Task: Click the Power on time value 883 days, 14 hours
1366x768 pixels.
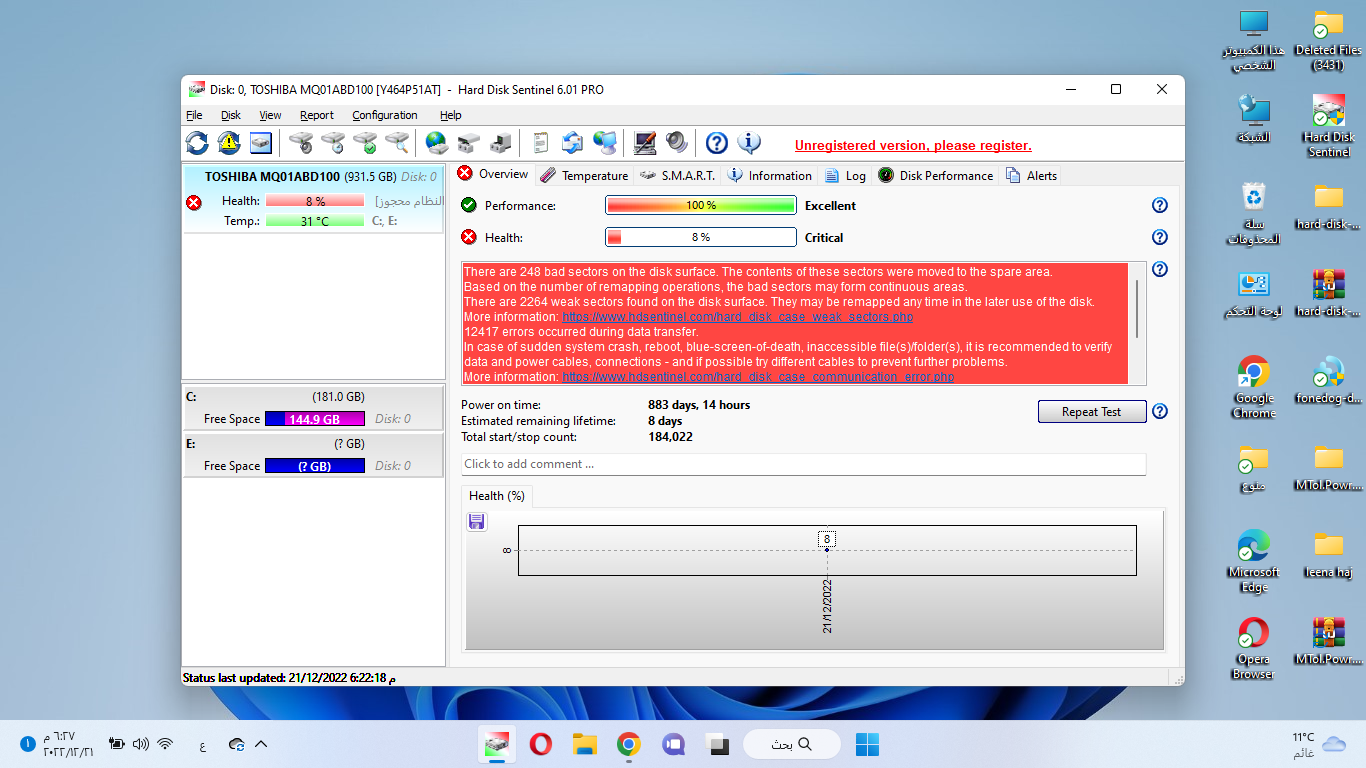Action: tap(699, 405)
